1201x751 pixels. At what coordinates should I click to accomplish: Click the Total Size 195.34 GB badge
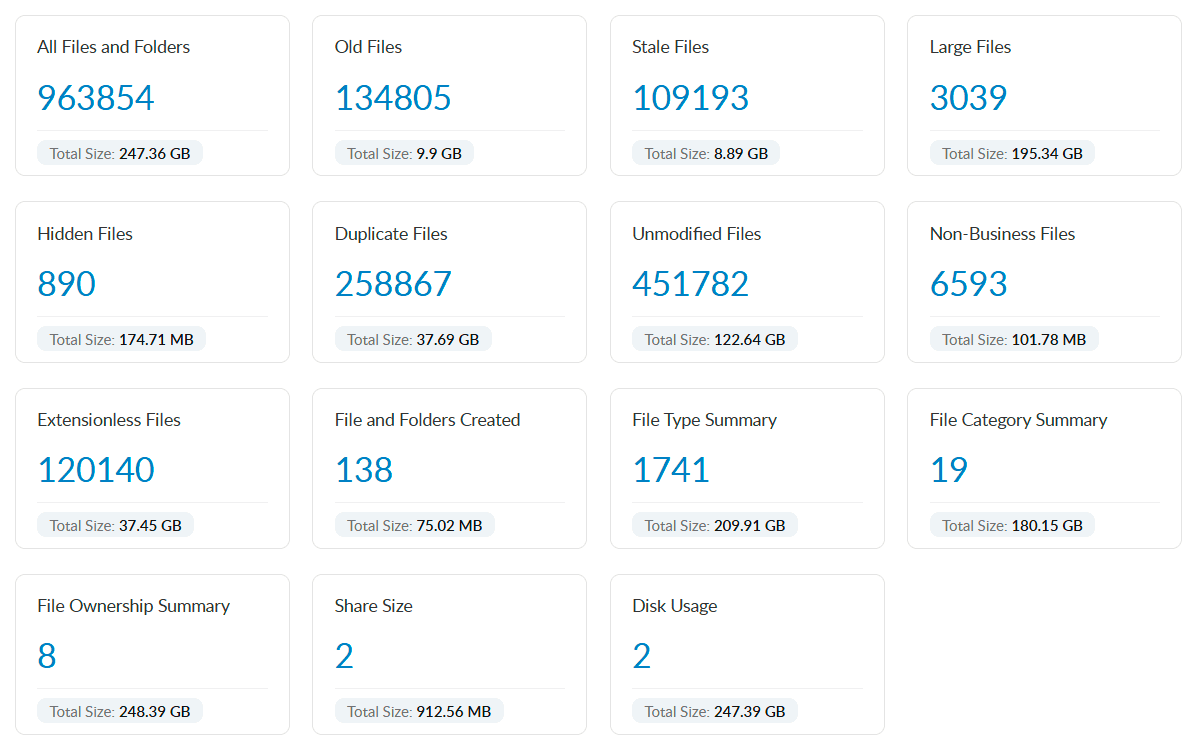(1012, 153)
